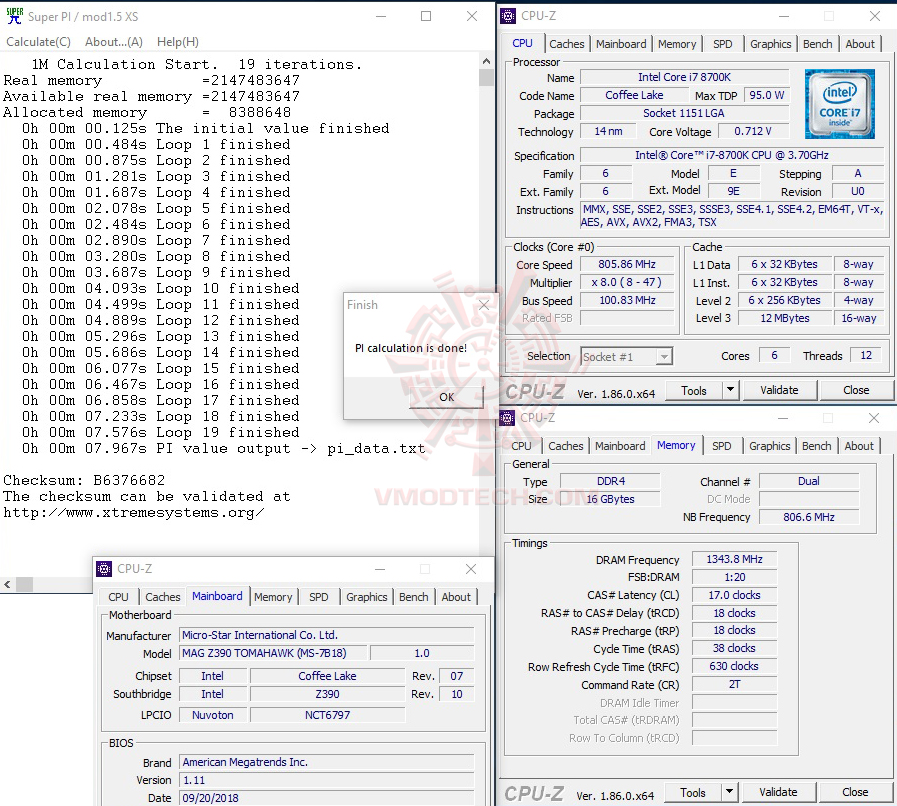Switch to the Graphics tab in the Memory window

769,446
